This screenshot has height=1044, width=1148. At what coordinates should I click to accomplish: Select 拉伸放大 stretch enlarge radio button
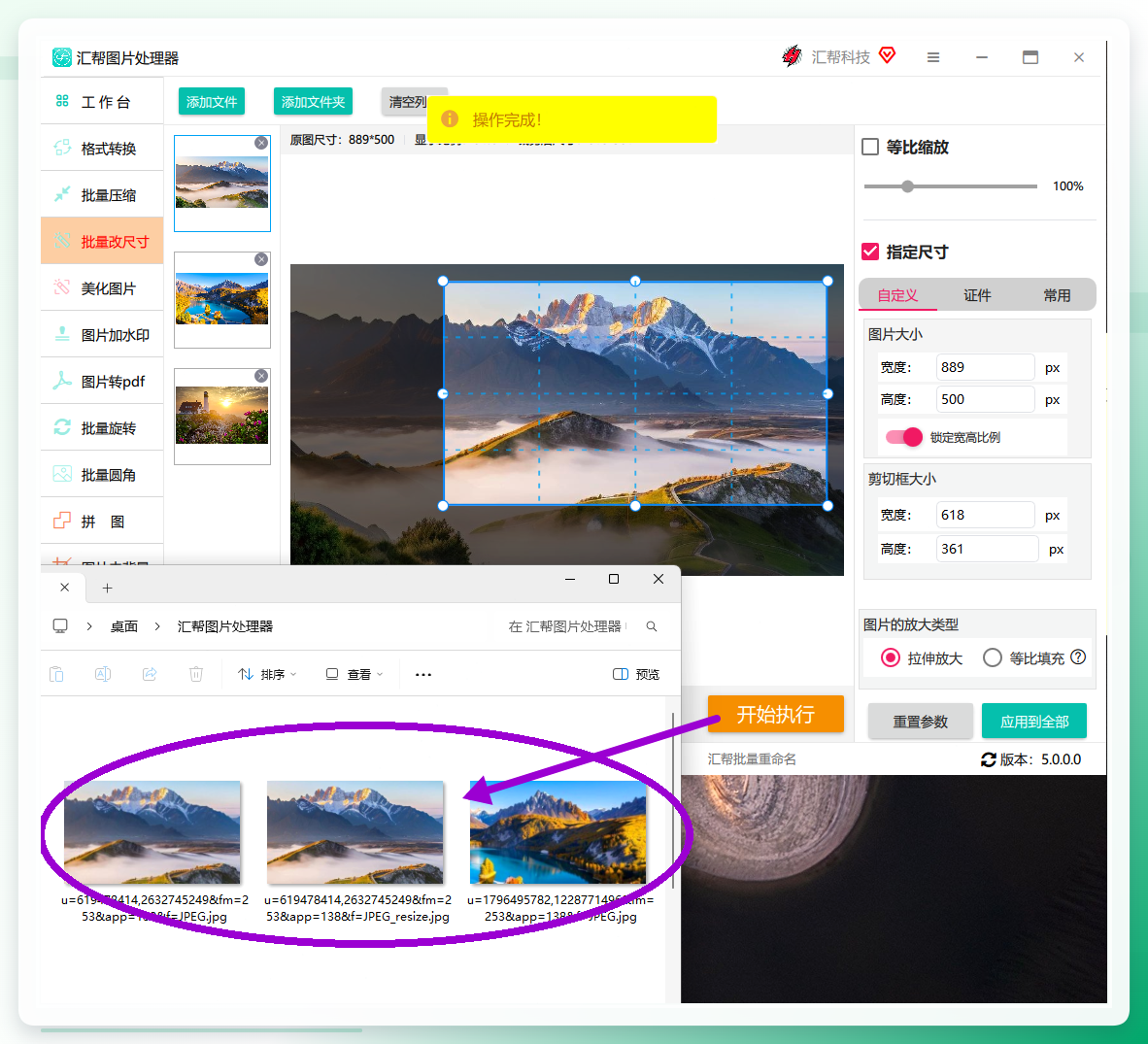891,657
